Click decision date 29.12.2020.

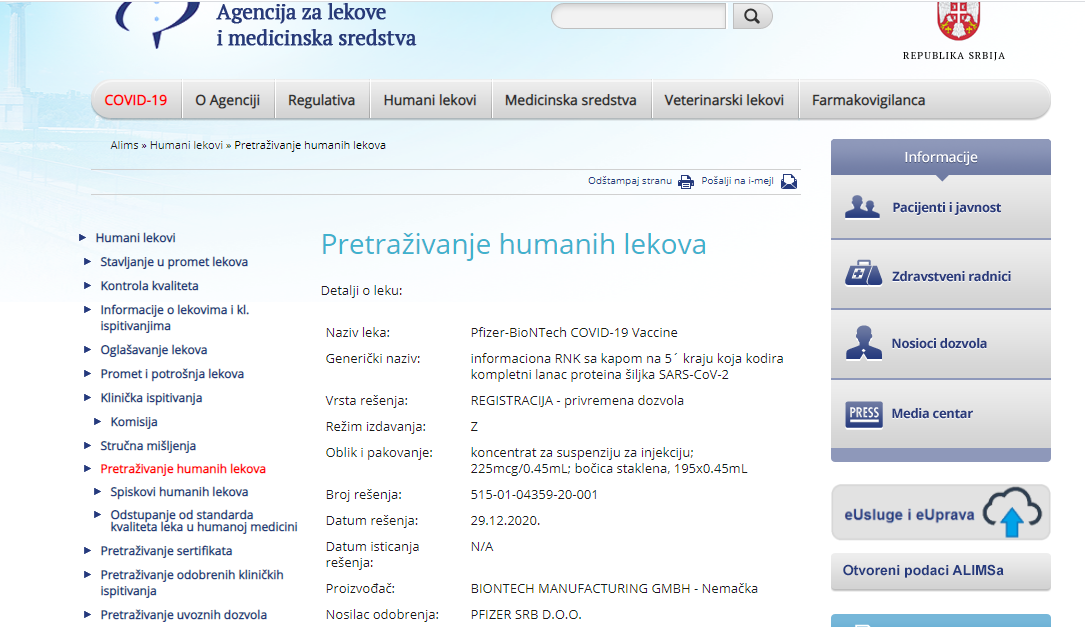coord(505,521)
